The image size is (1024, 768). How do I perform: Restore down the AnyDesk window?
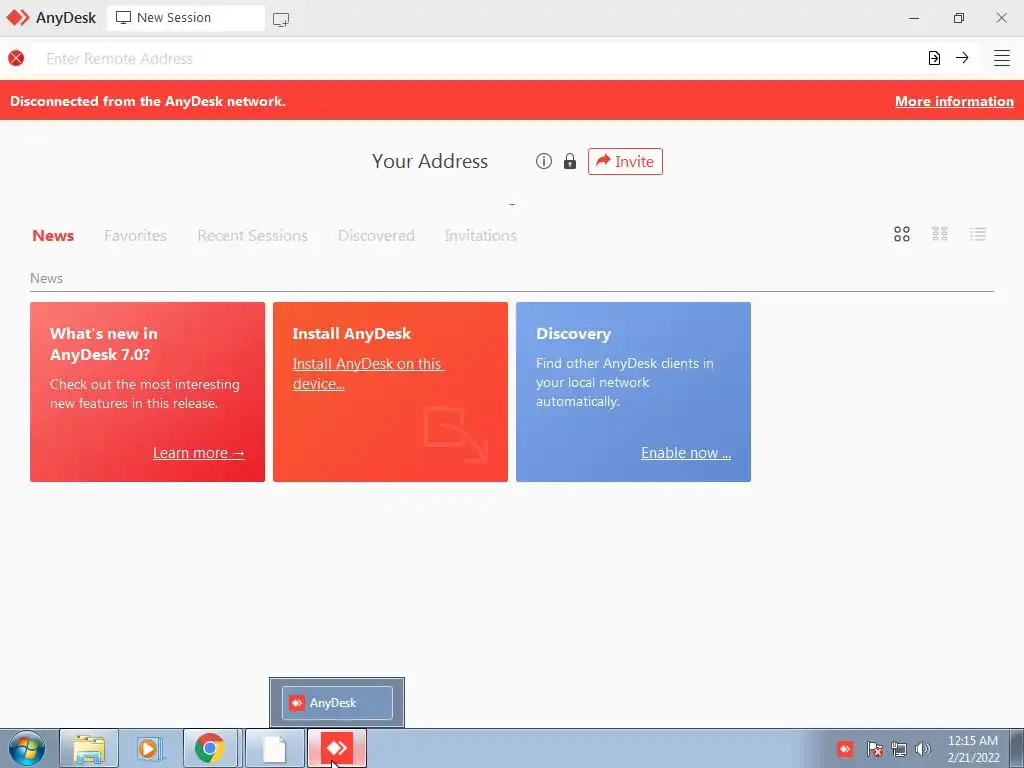pyautogui.click(x=958, y=18)
